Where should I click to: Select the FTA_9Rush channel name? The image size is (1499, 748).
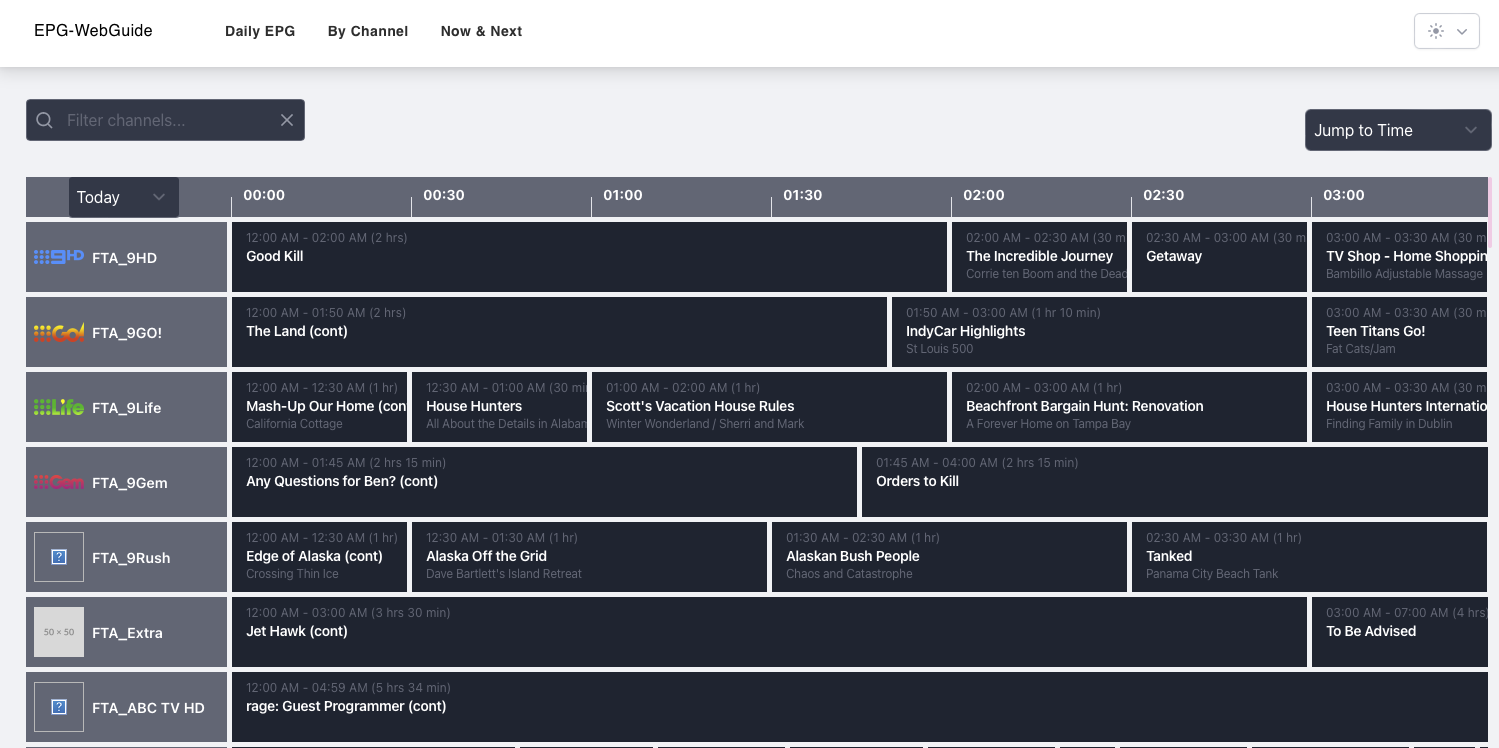(131, 558)
